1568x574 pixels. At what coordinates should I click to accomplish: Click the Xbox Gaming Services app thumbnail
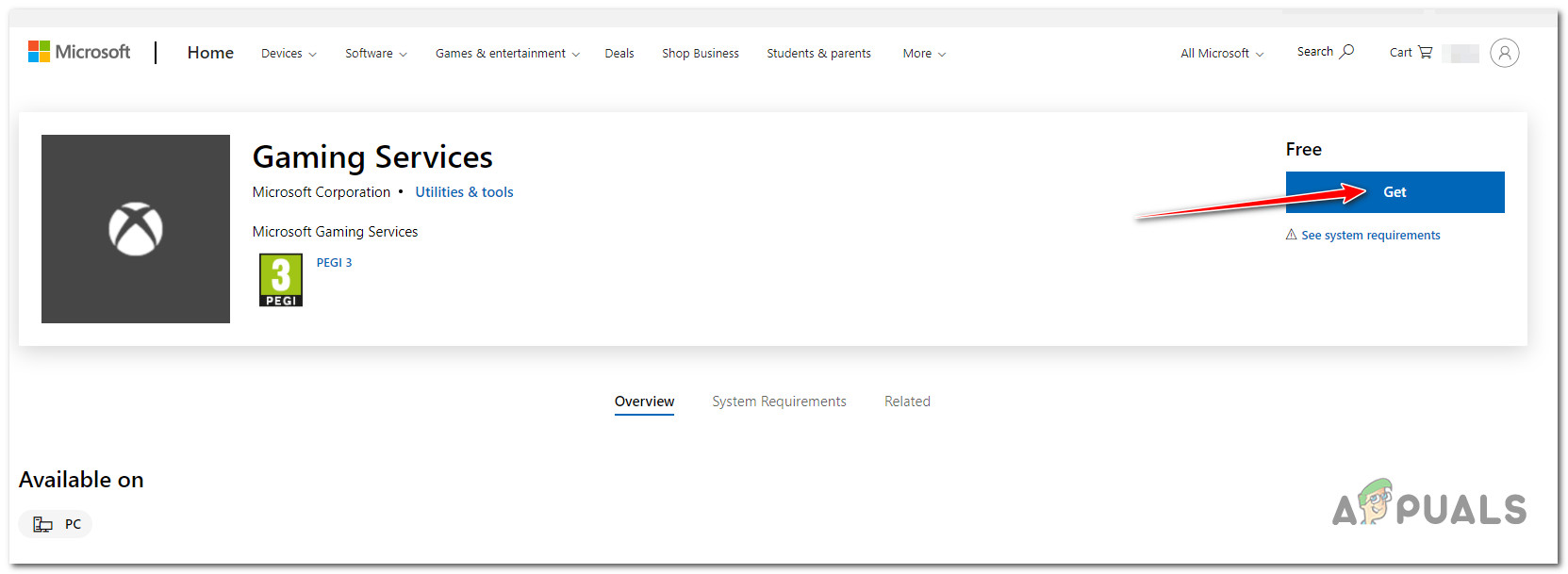(x=136, y=229)
